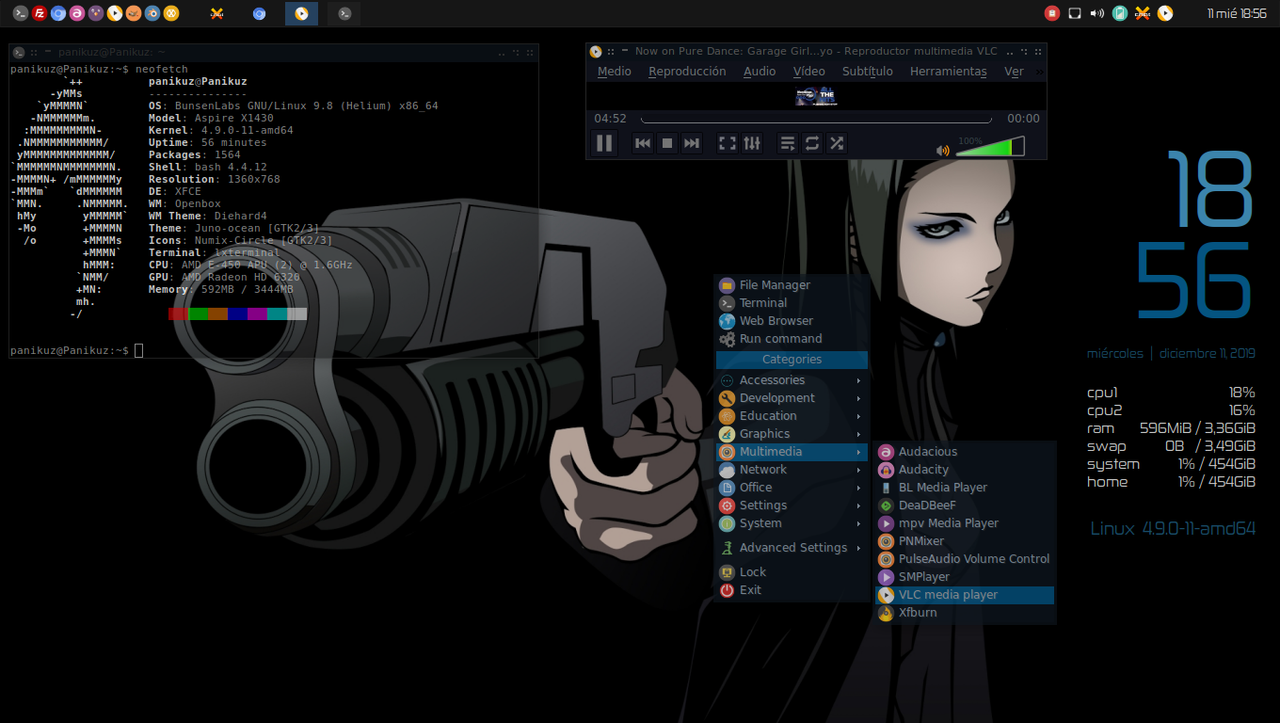Expand the Advanced Settings submenu
Viewport: 1280px width, 723px height.
point(792,548)
